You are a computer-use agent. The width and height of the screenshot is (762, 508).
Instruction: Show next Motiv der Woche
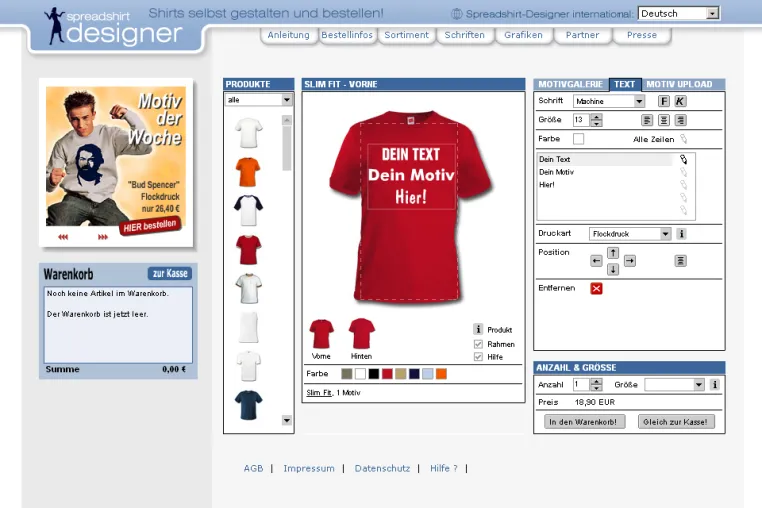(x=103, y=237)
